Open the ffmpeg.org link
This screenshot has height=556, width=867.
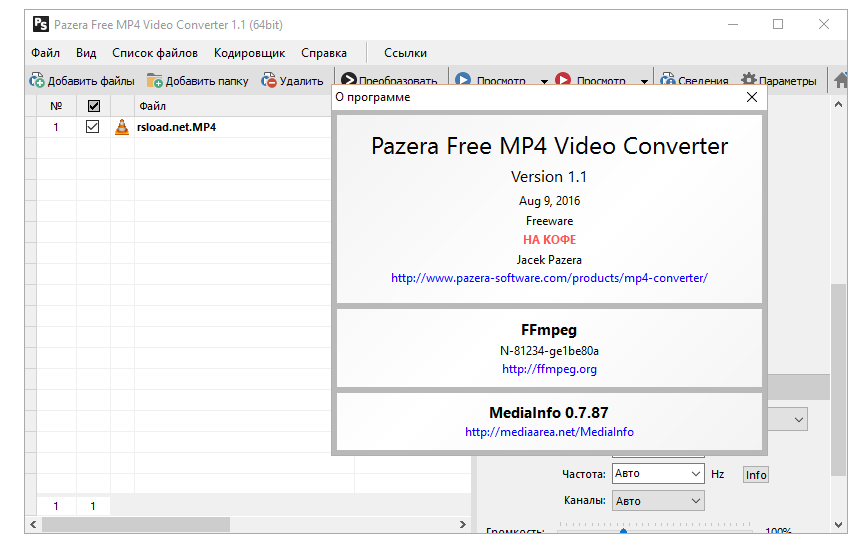coord(549,369)
